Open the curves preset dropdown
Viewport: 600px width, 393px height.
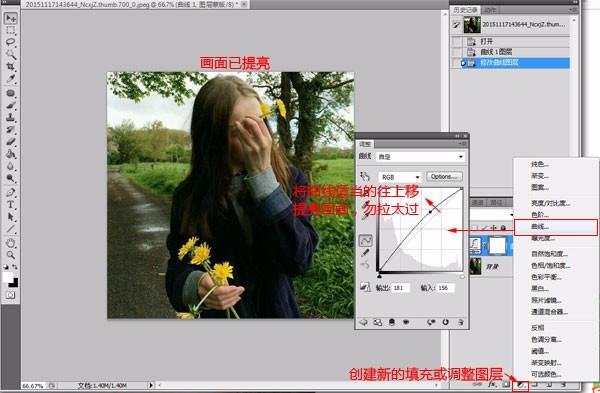point(421,157)
